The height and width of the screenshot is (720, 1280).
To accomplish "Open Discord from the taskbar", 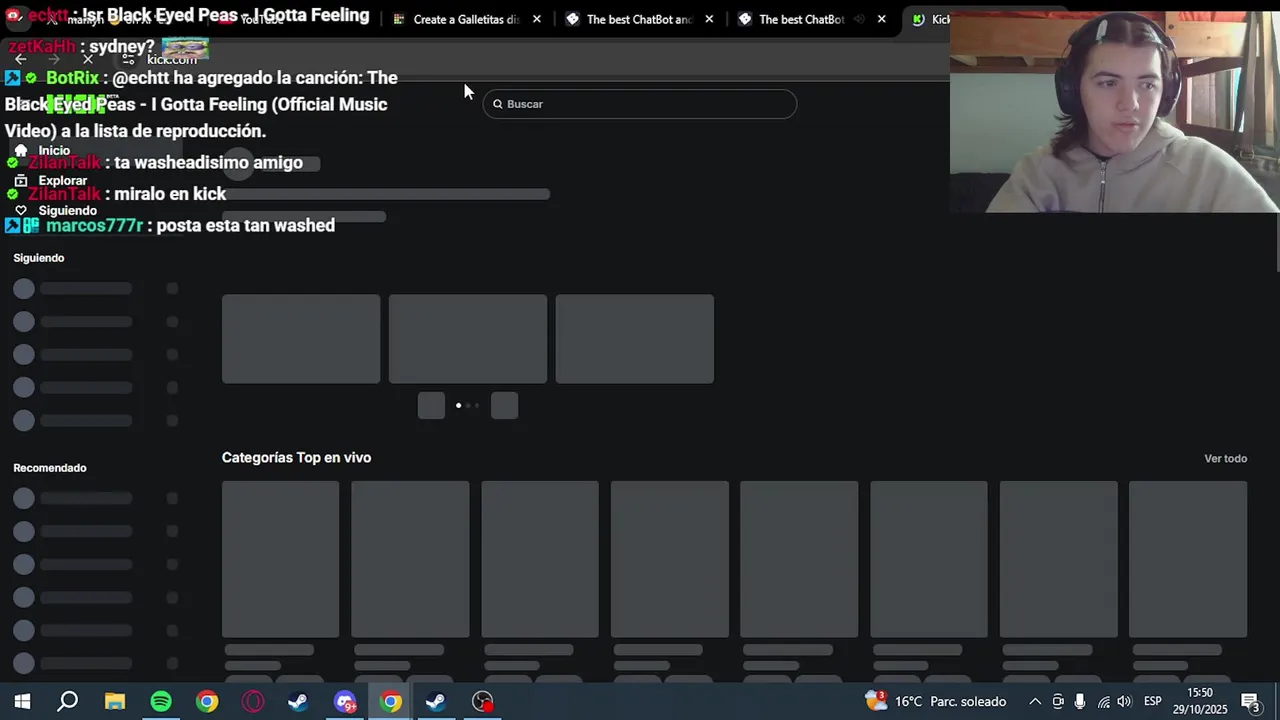I will click(x=345, y=701).
